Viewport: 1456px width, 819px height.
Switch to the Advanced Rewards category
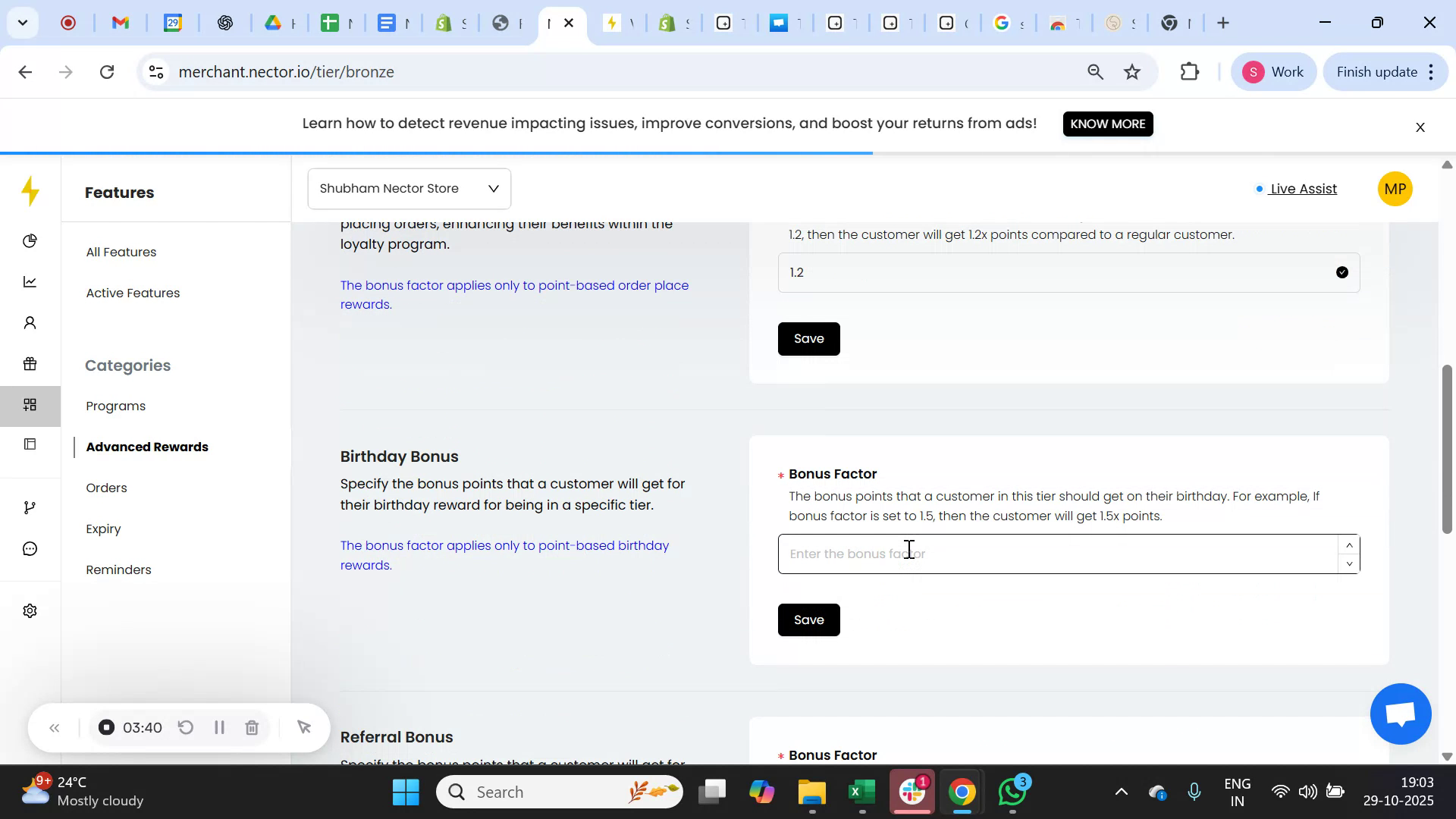pyautogui.click(x=148, y=447)
